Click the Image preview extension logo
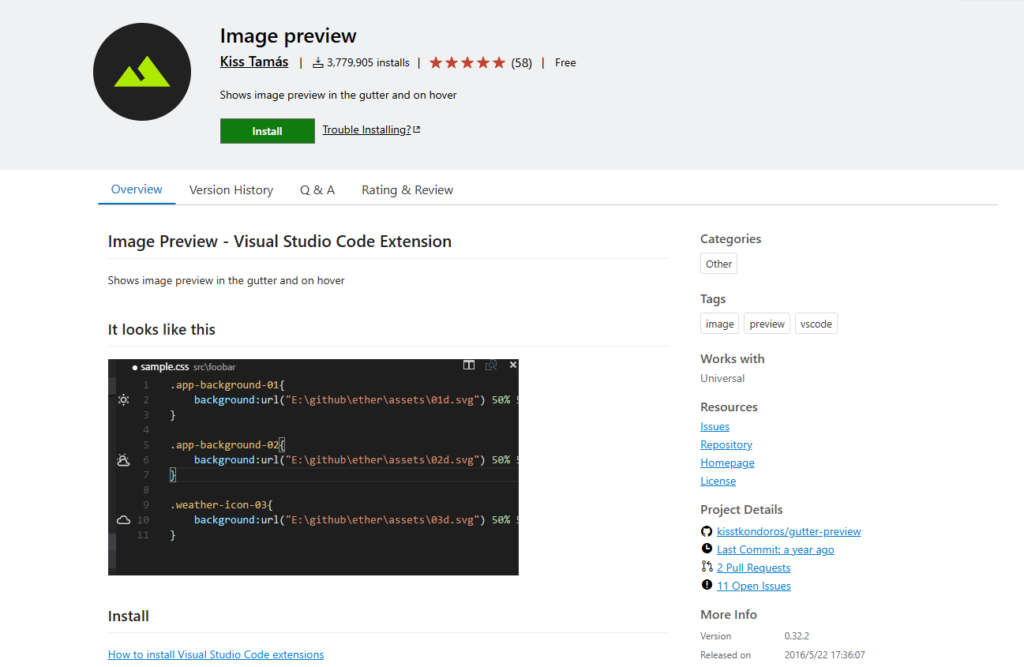The height and width of the screenshot is (667, 1024). [x=141, y=72]
